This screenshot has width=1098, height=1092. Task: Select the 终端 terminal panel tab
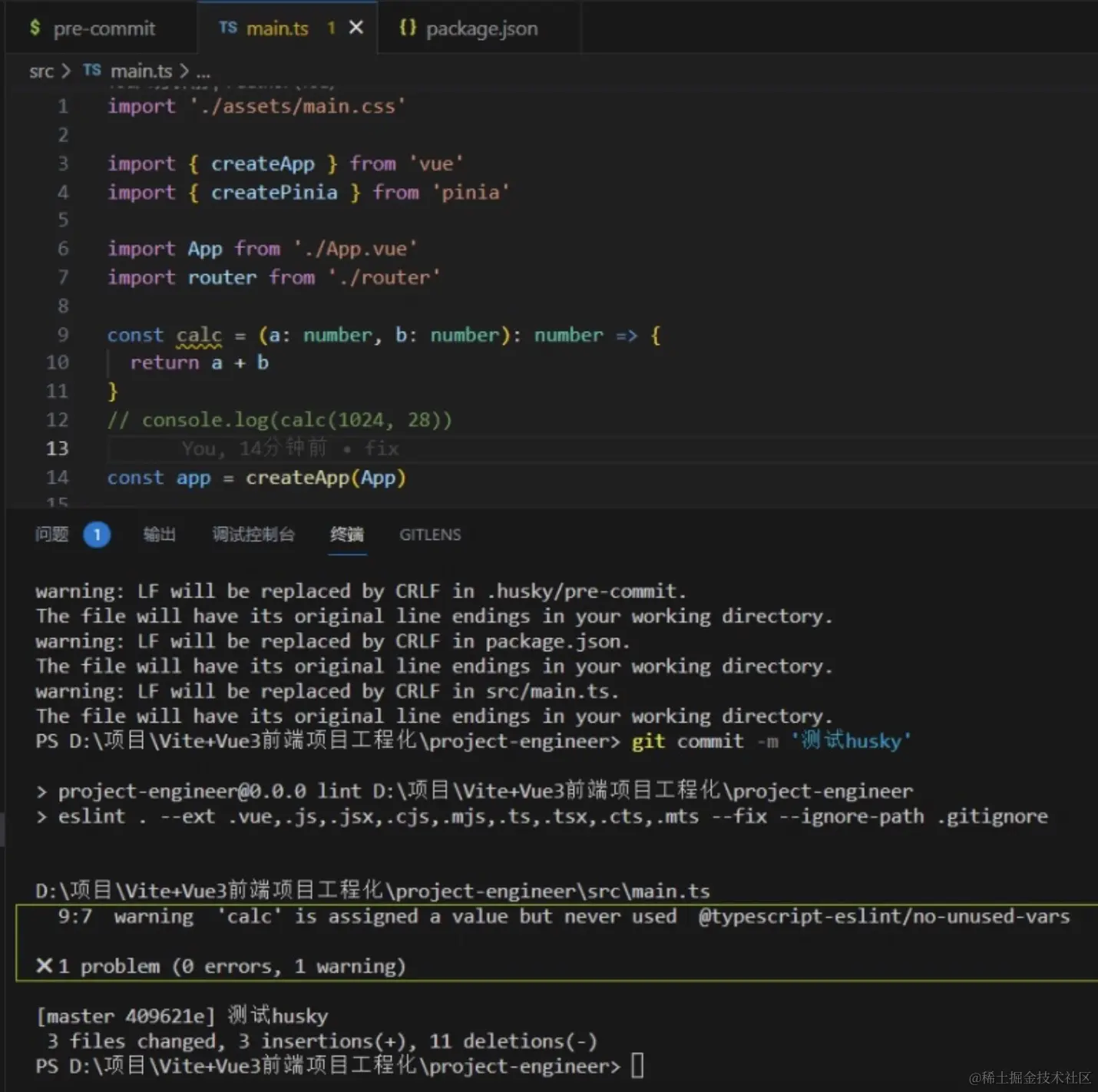[347, 534]
